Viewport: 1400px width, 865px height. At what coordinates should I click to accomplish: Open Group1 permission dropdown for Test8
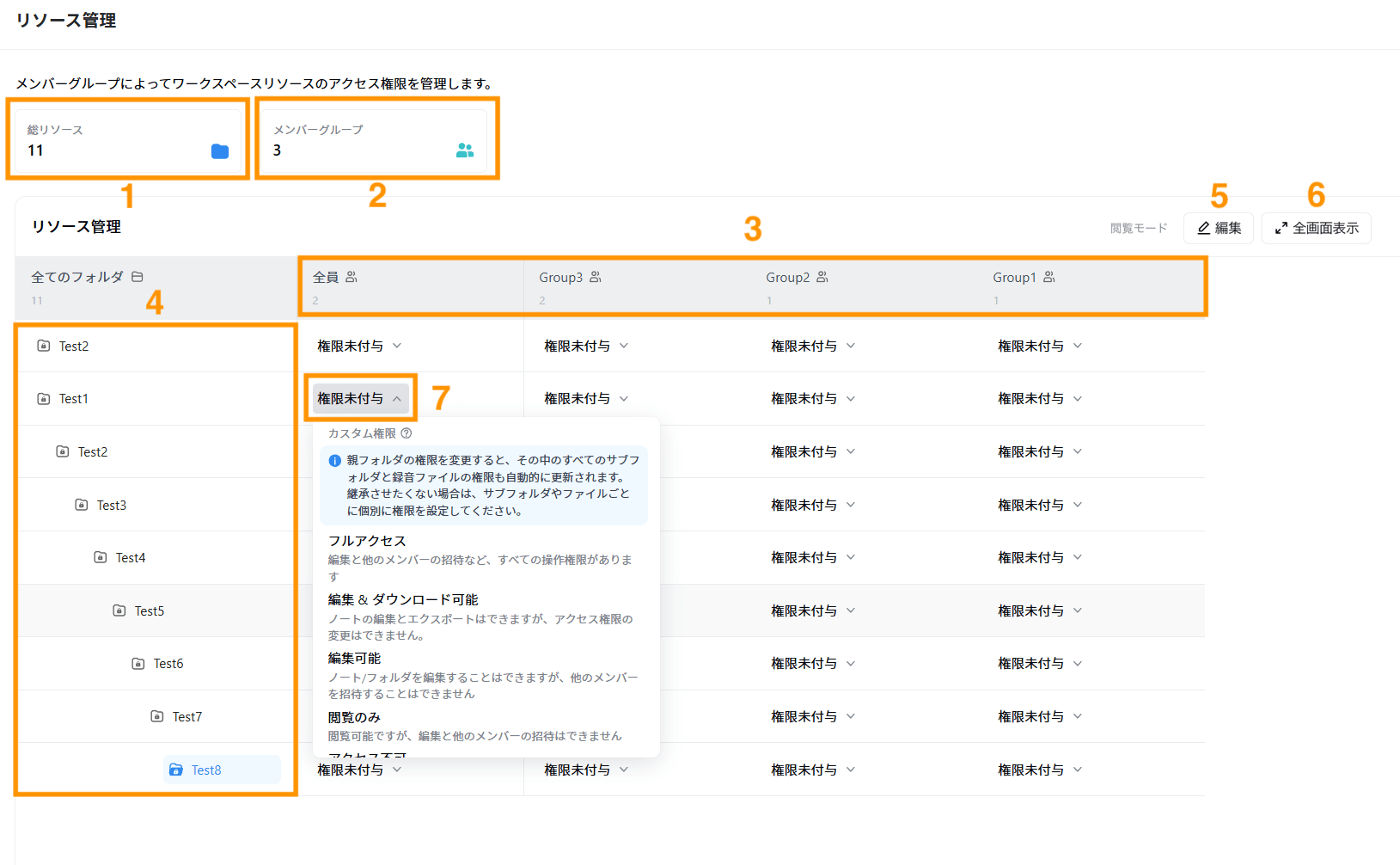1041,770
